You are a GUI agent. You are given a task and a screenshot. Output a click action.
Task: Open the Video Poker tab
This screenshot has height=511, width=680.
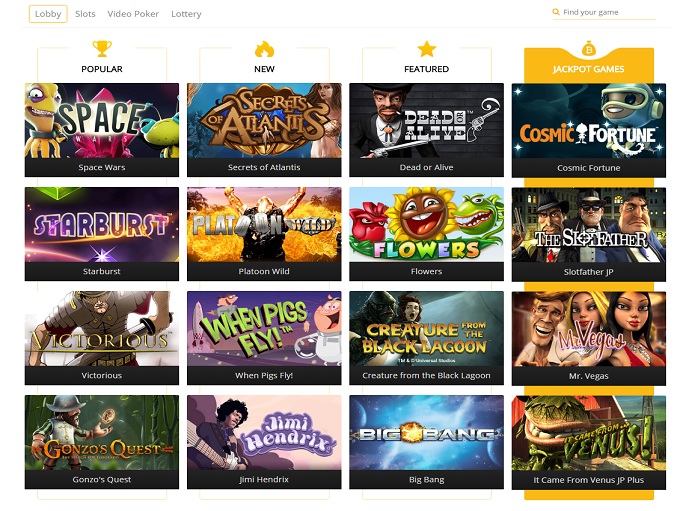[133, 14]
